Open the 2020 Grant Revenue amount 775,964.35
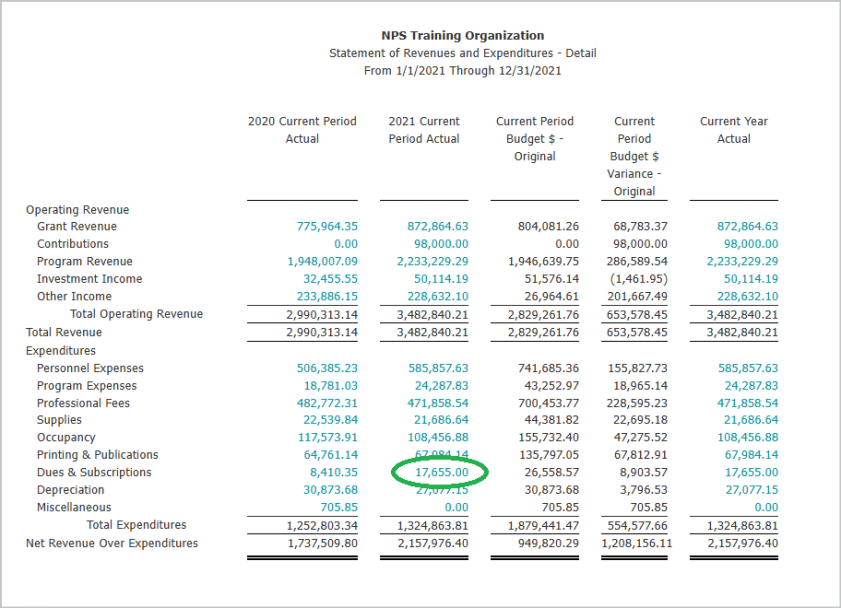Screen dimensions: 841x608 (x=327, y=227)
